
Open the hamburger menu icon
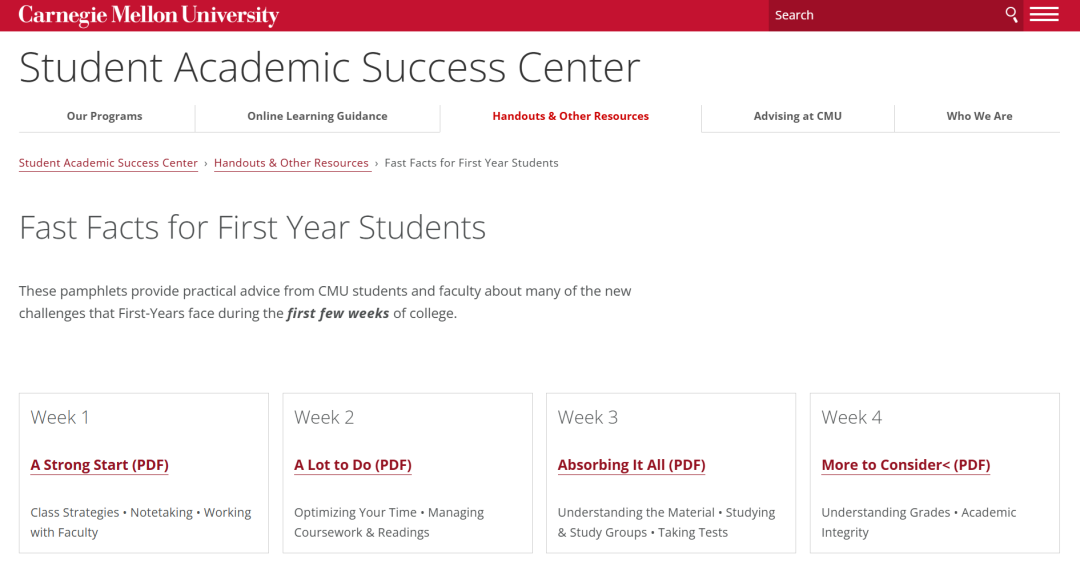1043,14
